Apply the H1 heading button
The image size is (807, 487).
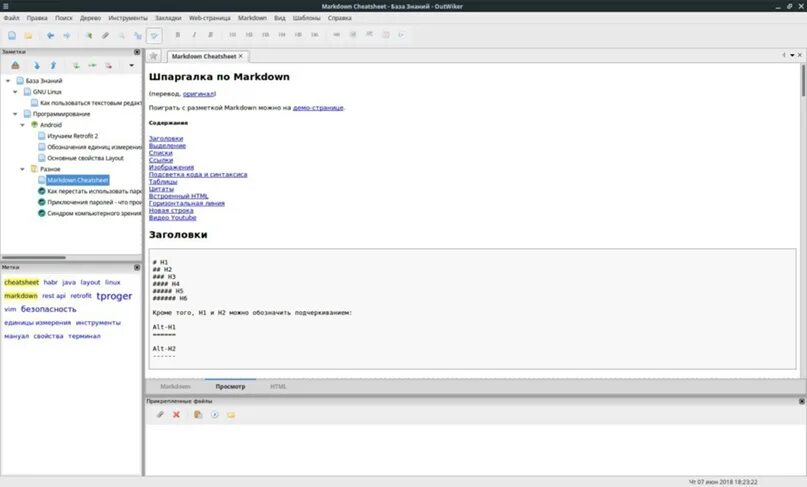(233, 35)
